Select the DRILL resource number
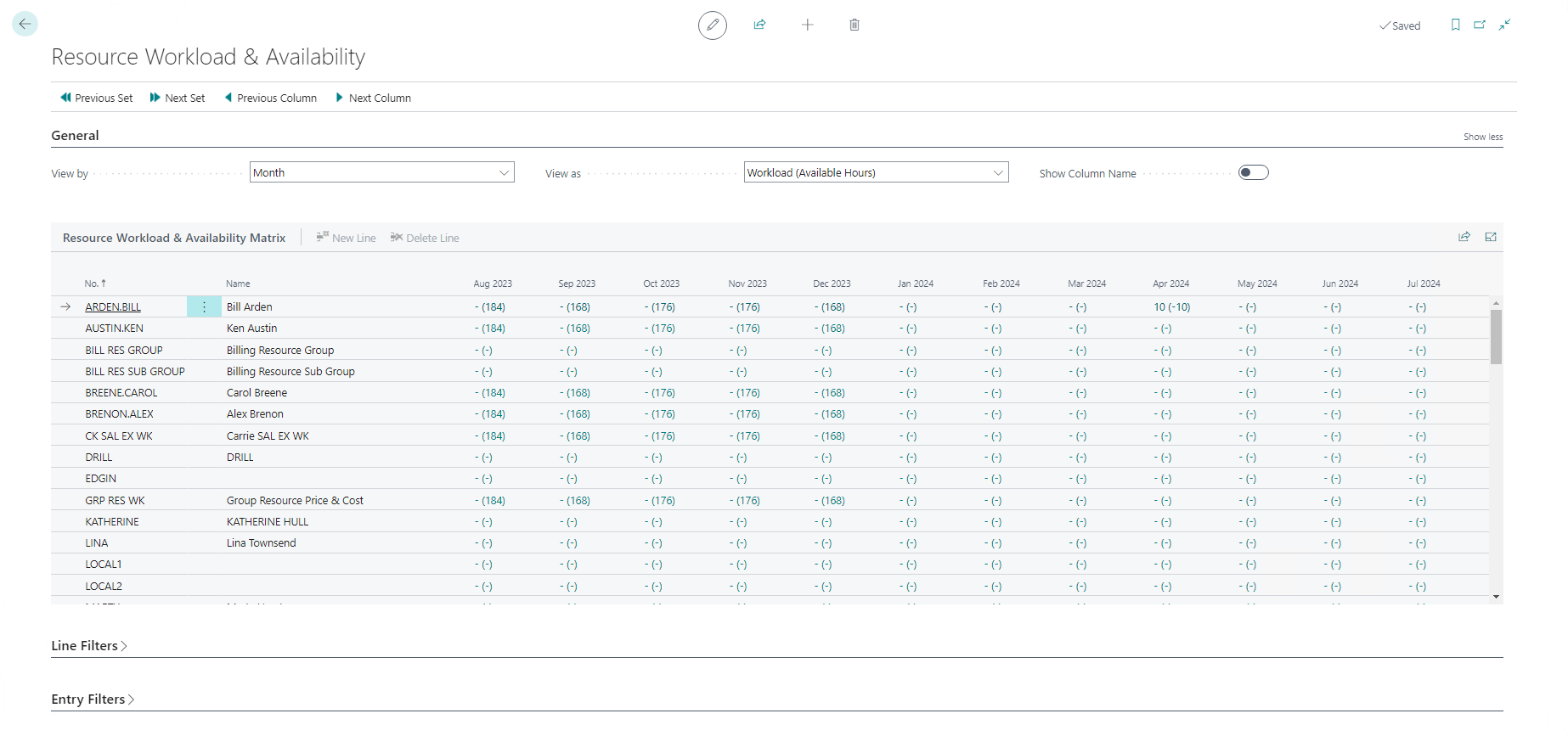 point(99,458)
